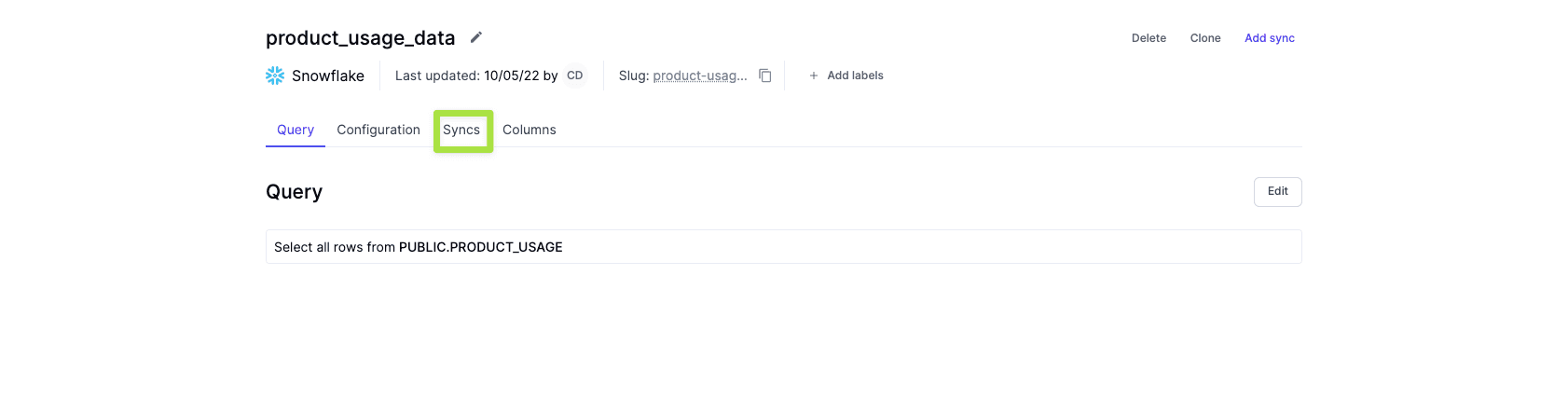The image size is (1568, 413).
Task: Switch to the Query tab
Action: (296, 130)
